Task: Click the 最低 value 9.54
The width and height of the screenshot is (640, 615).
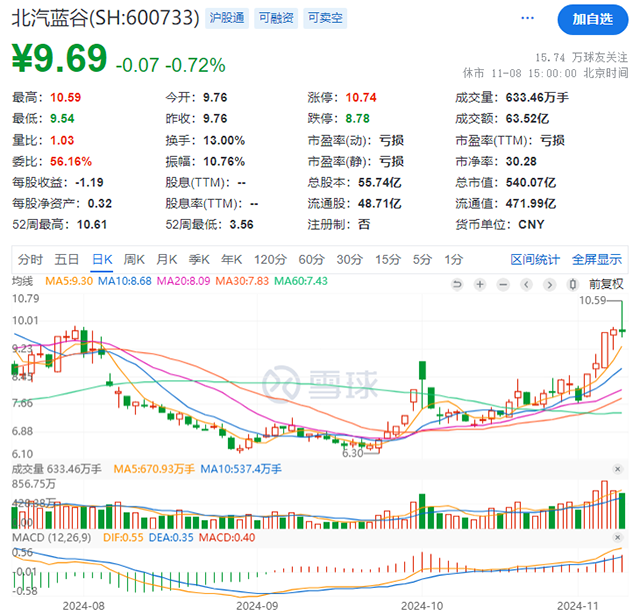Action: click(x=62, y=119)
